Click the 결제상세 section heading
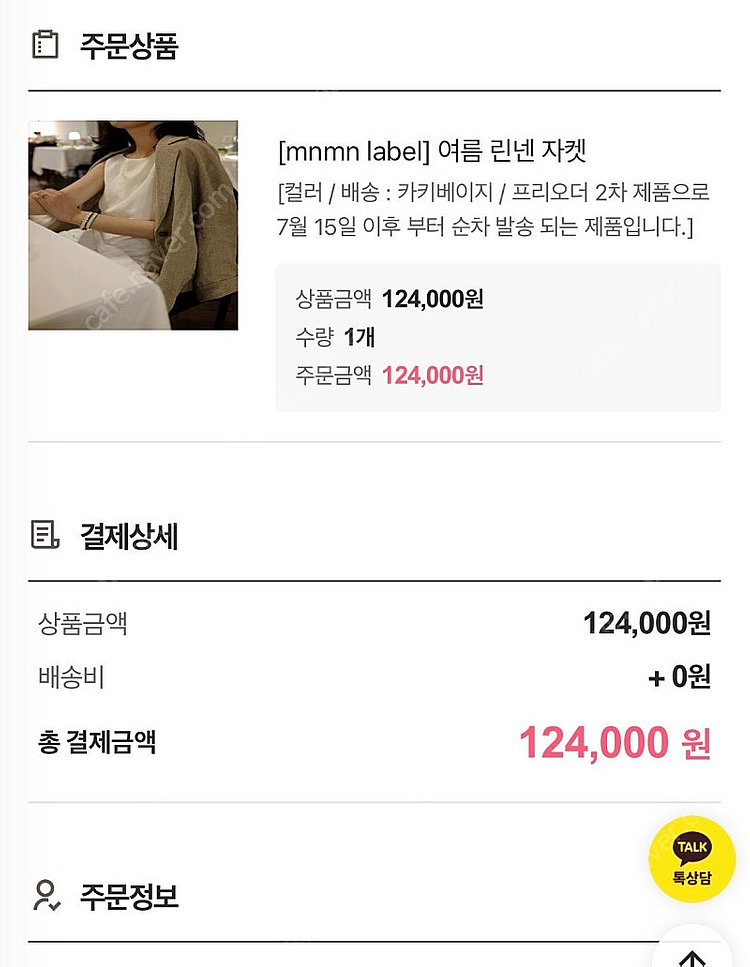Screen dimensions: 750x967 [x=128, y=537]
